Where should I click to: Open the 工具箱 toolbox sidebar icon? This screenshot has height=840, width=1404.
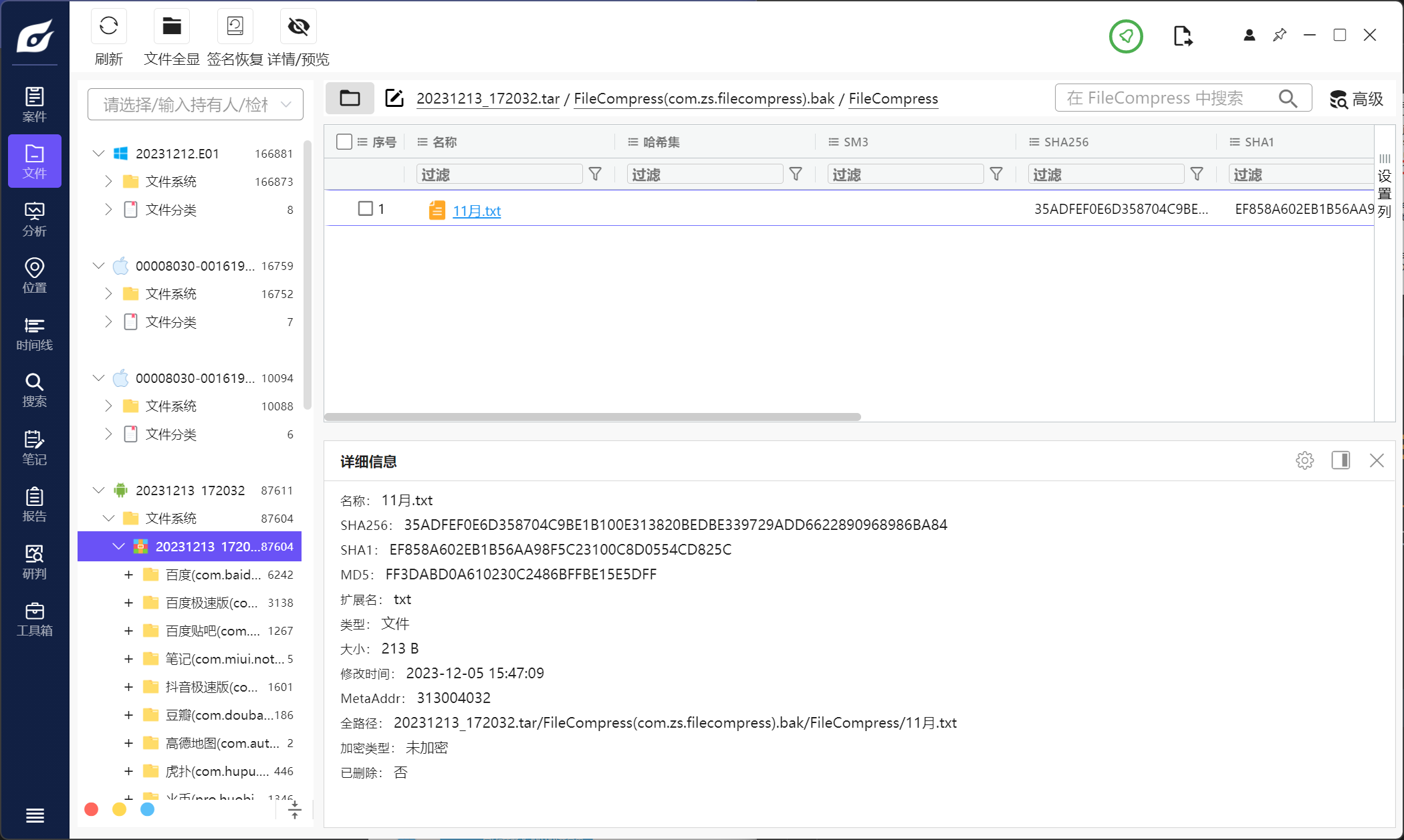[34, 619]
